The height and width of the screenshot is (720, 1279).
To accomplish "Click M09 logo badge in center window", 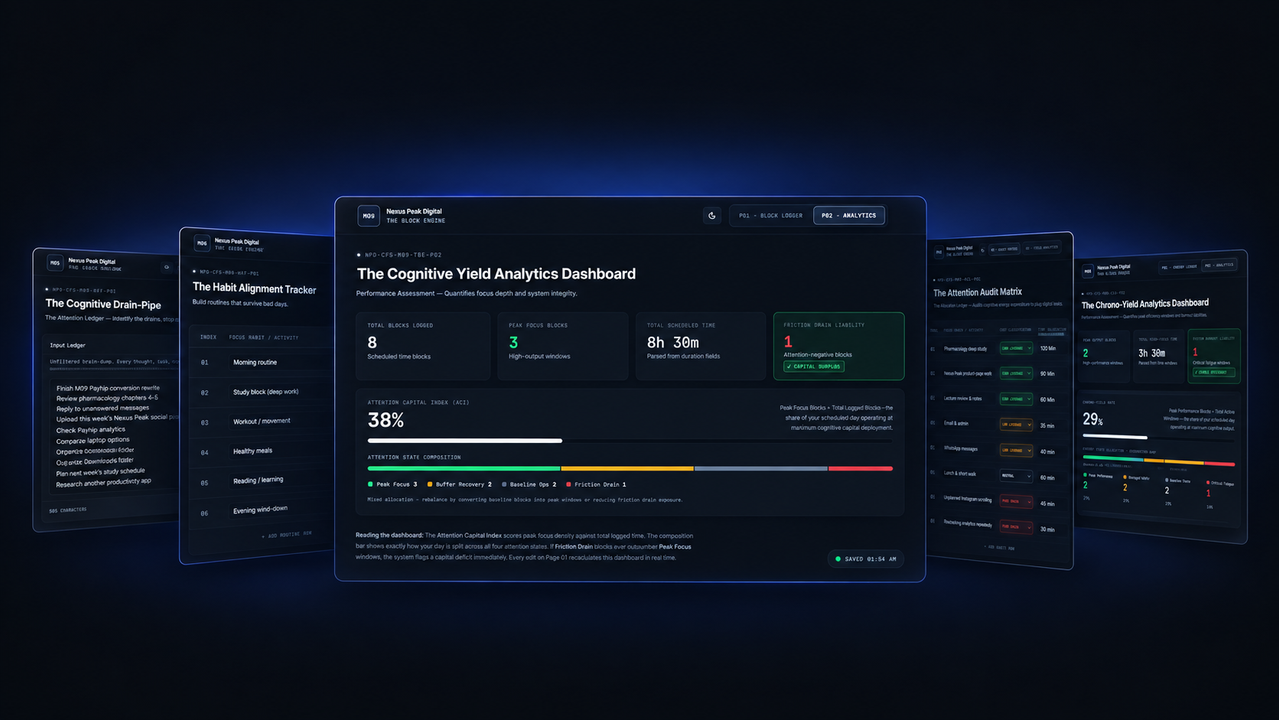I will click(368, 215).
